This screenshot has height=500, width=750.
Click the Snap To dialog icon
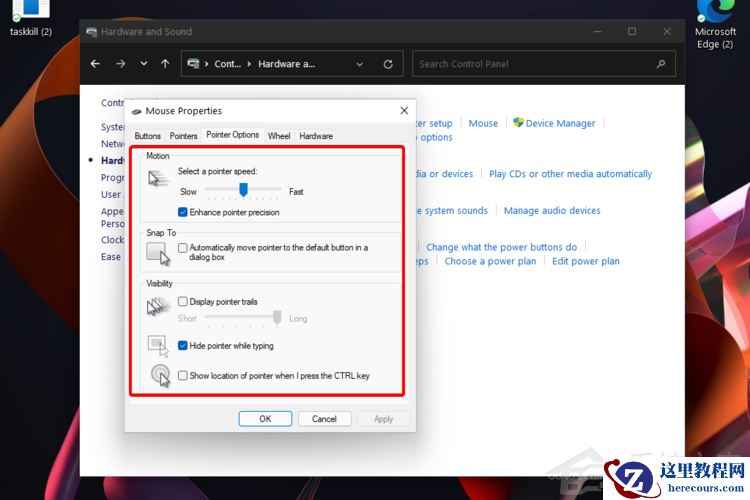point(158,254)
